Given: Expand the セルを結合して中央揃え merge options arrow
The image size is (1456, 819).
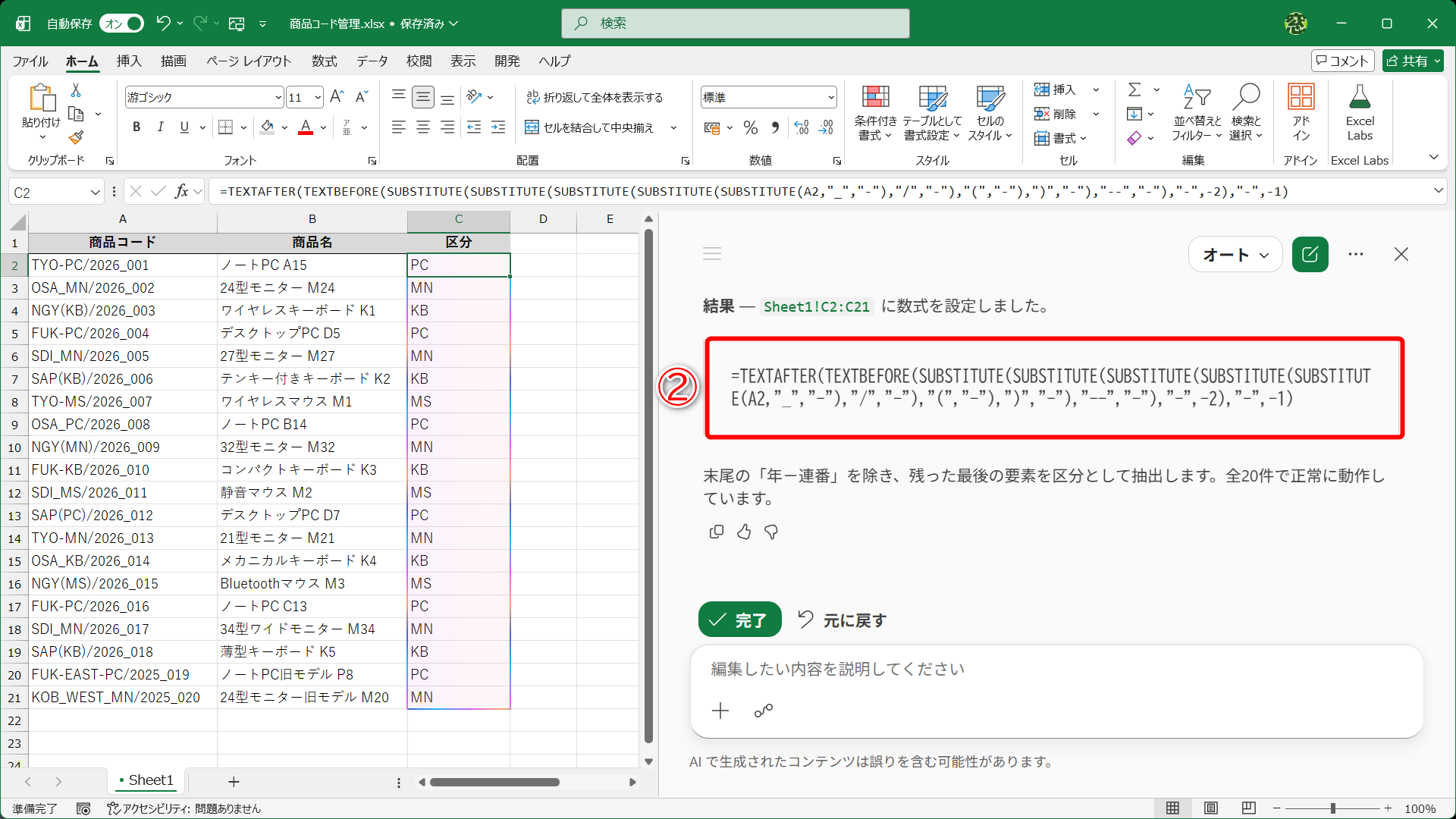Looking at the screenshot, I should [x=673, y=127].
